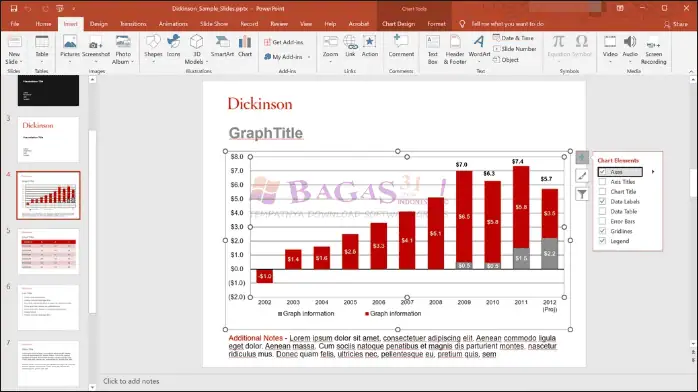
Task: Insert a Symbol (omega icon)
Action: click(x=581, y=46)
